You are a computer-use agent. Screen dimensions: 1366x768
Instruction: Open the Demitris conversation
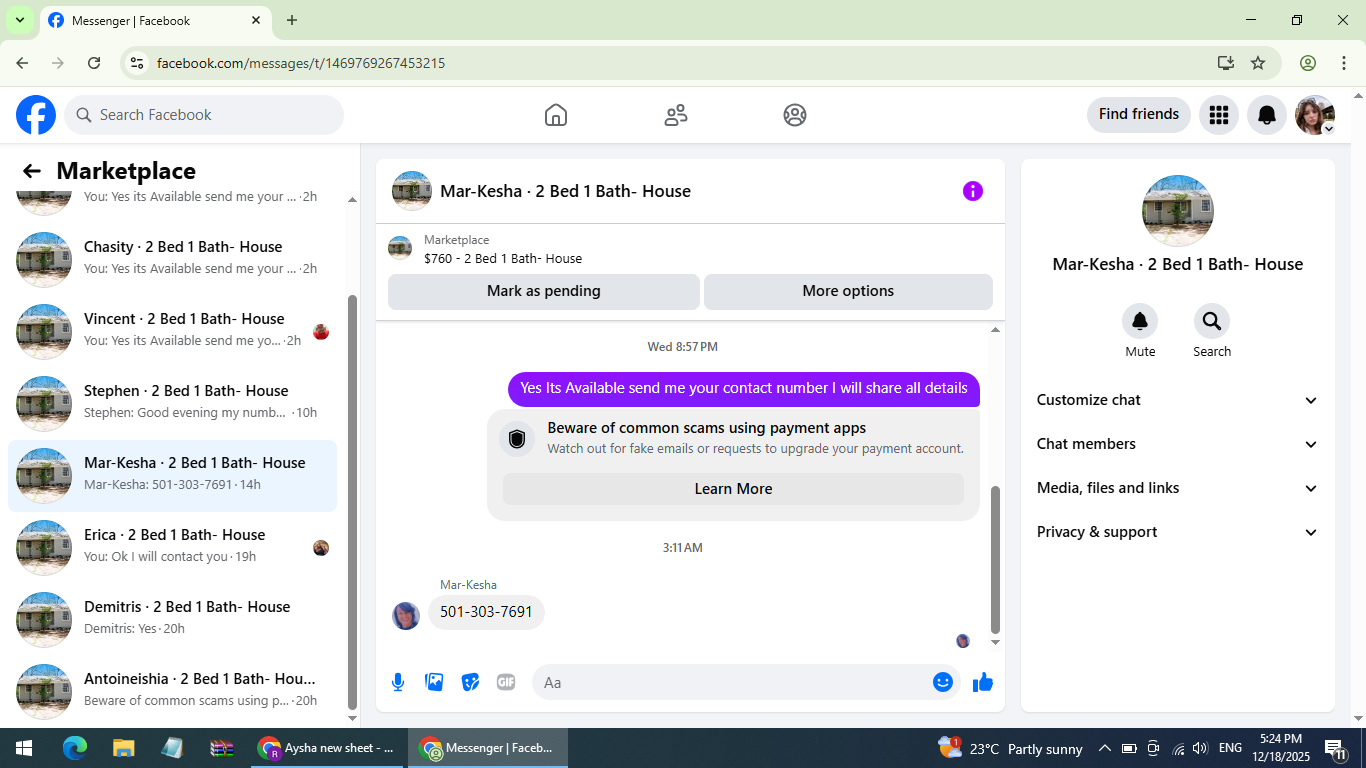[x=172, y=620]
